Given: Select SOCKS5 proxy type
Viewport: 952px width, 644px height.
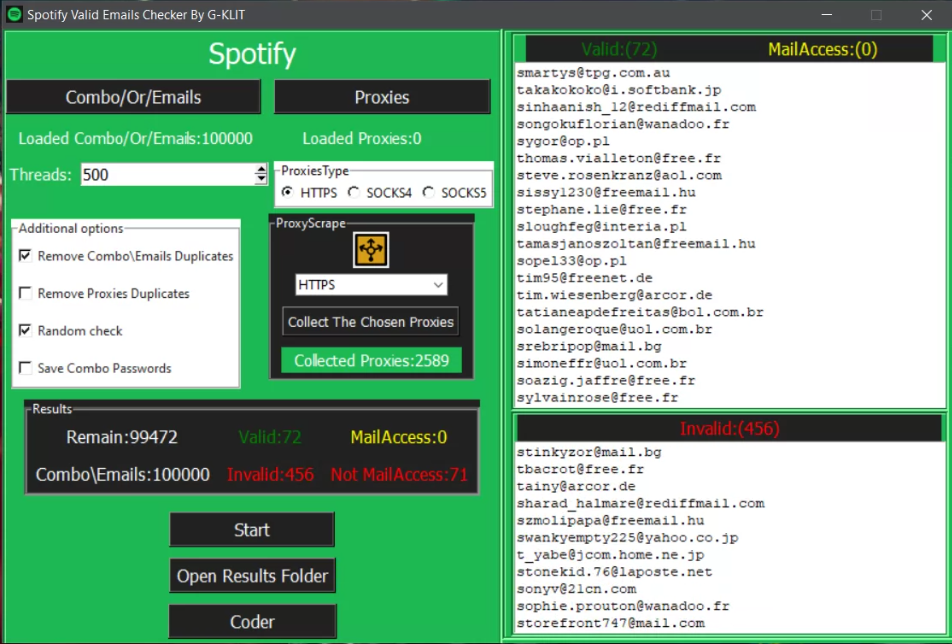Looking at the screenshot, I should 428,191.
